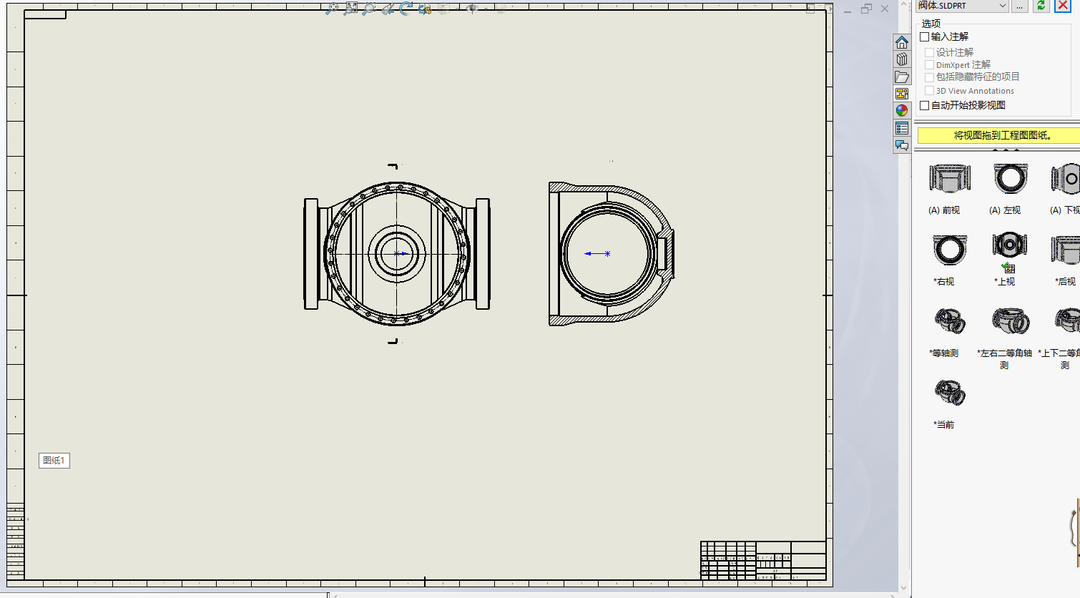The width and height of the screenshot is (1080, 598).
Task: Enable the 输入注解 checkbox
Action: [x=923, y=37]
